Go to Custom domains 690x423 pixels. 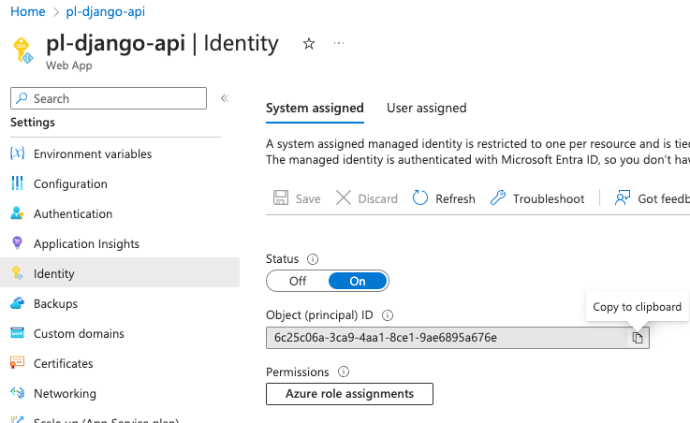[x=79, y=334]
